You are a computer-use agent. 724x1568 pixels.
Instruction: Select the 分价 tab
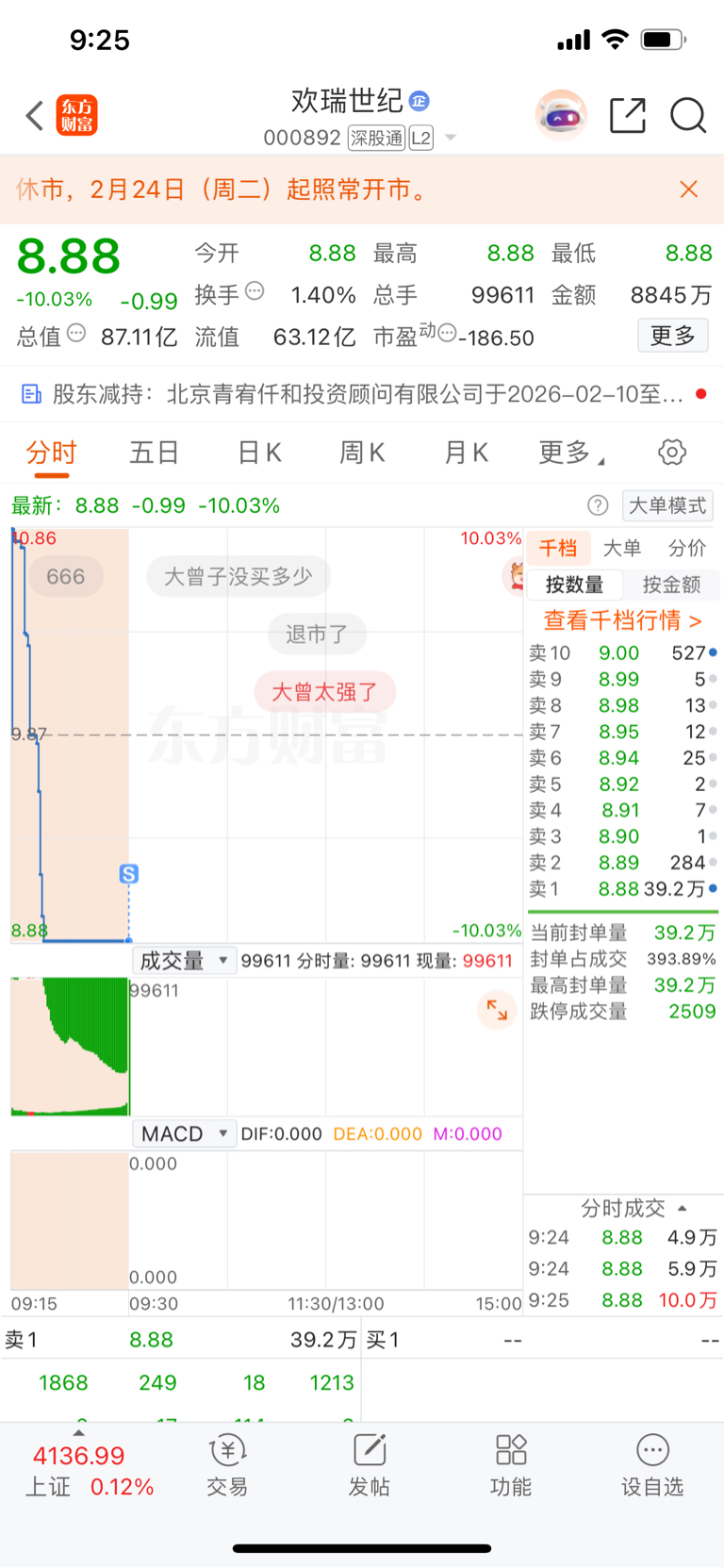coord(687,548)
